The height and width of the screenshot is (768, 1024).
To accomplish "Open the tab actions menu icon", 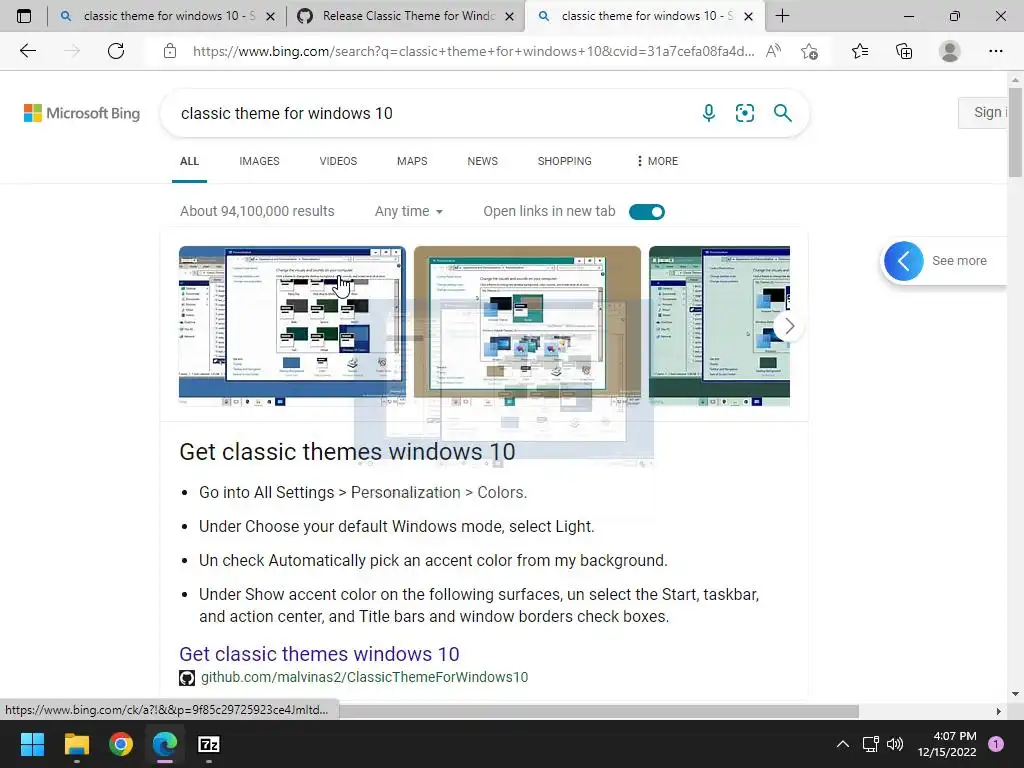I will [24, 16].
